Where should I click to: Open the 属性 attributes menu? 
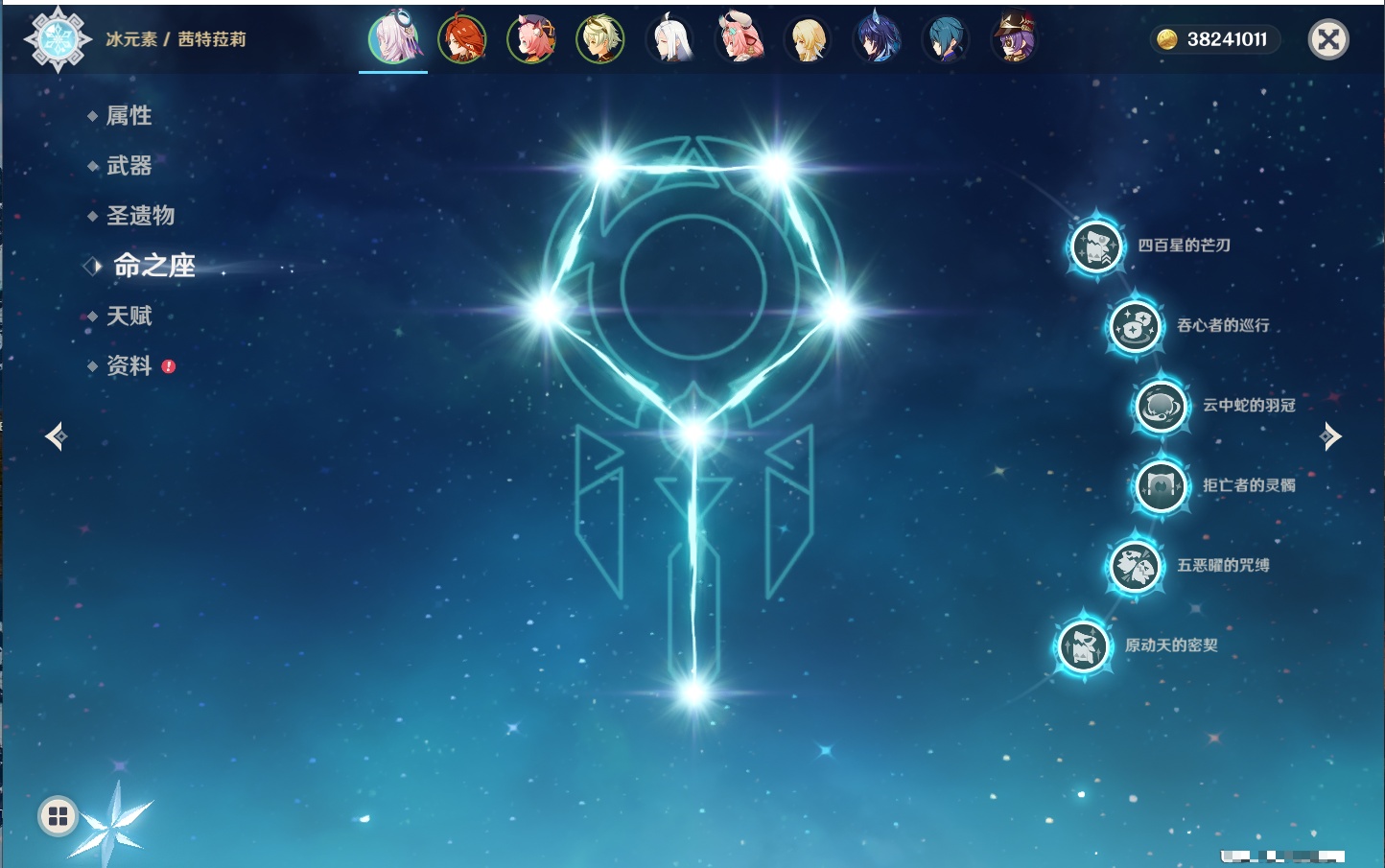coord(129,116)
